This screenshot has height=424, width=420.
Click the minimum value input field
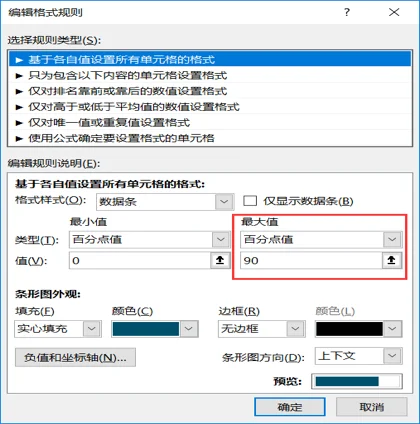[140, 260]
